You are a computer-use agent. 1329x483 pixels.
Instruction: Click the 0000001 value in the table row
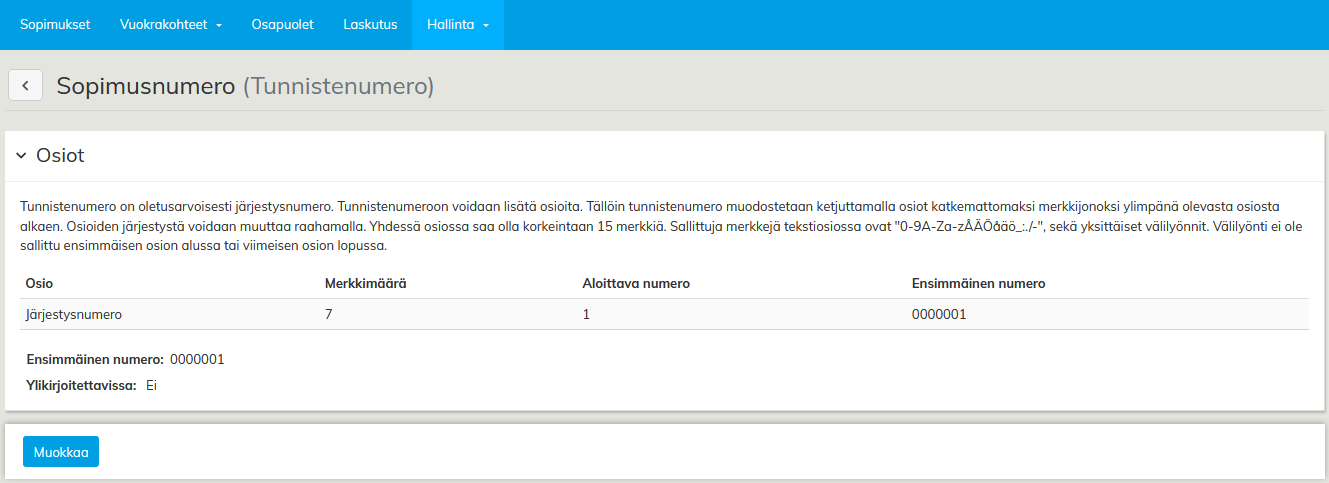point(939,314)
